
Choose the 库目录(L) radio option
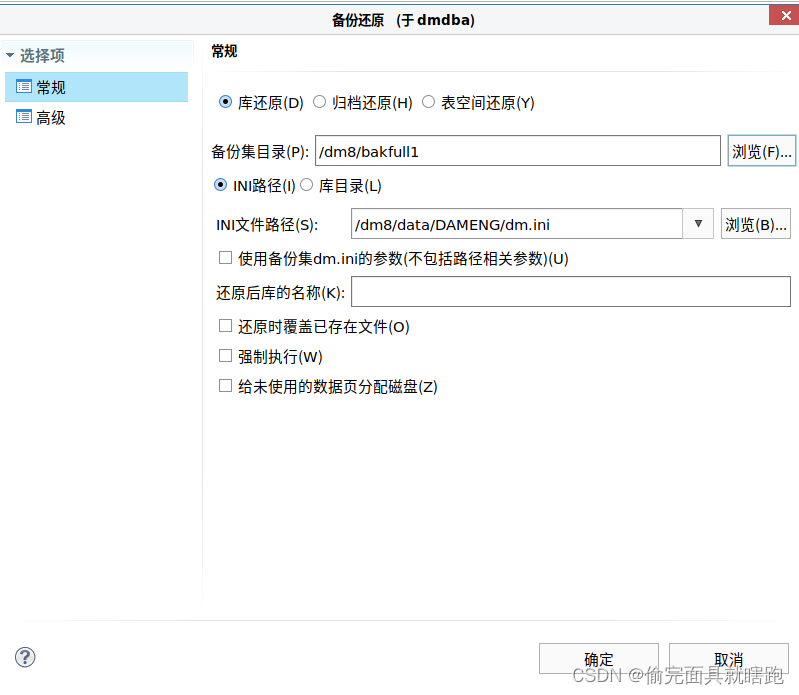(306, 185)
